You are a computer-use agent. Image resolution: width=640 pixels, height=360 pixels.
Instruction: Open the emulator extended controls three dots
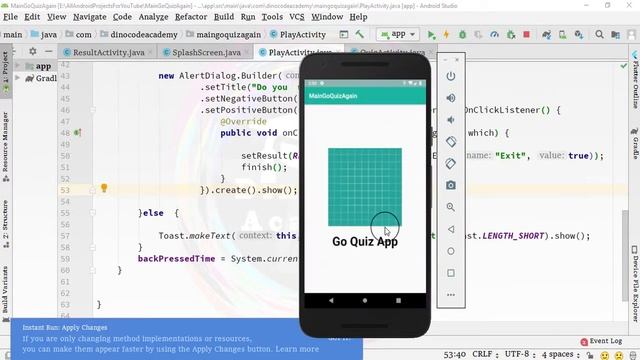451,295
